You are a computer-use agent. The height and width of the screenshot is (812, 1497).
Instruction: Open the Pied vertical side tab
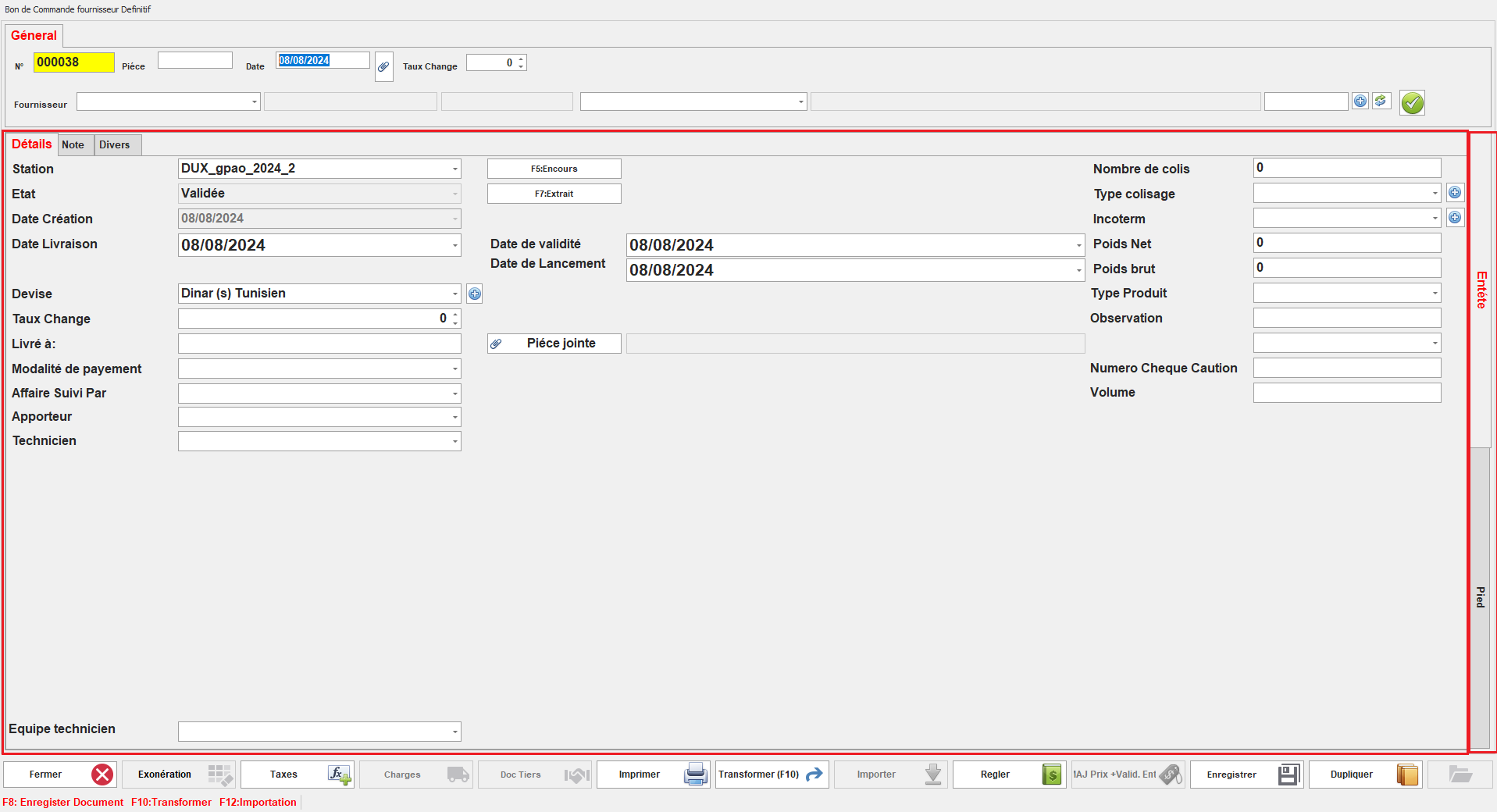click(x=1481, y=597)
